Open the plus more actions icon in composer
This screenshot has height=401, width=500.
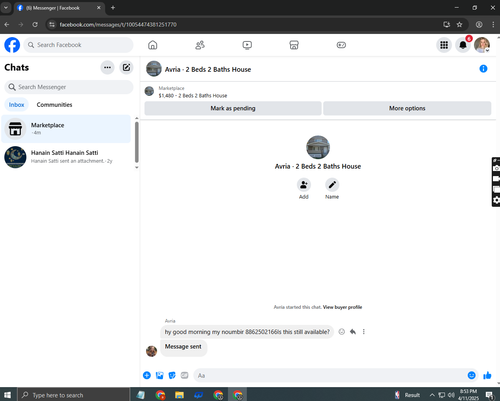click(x=147, y=375)
